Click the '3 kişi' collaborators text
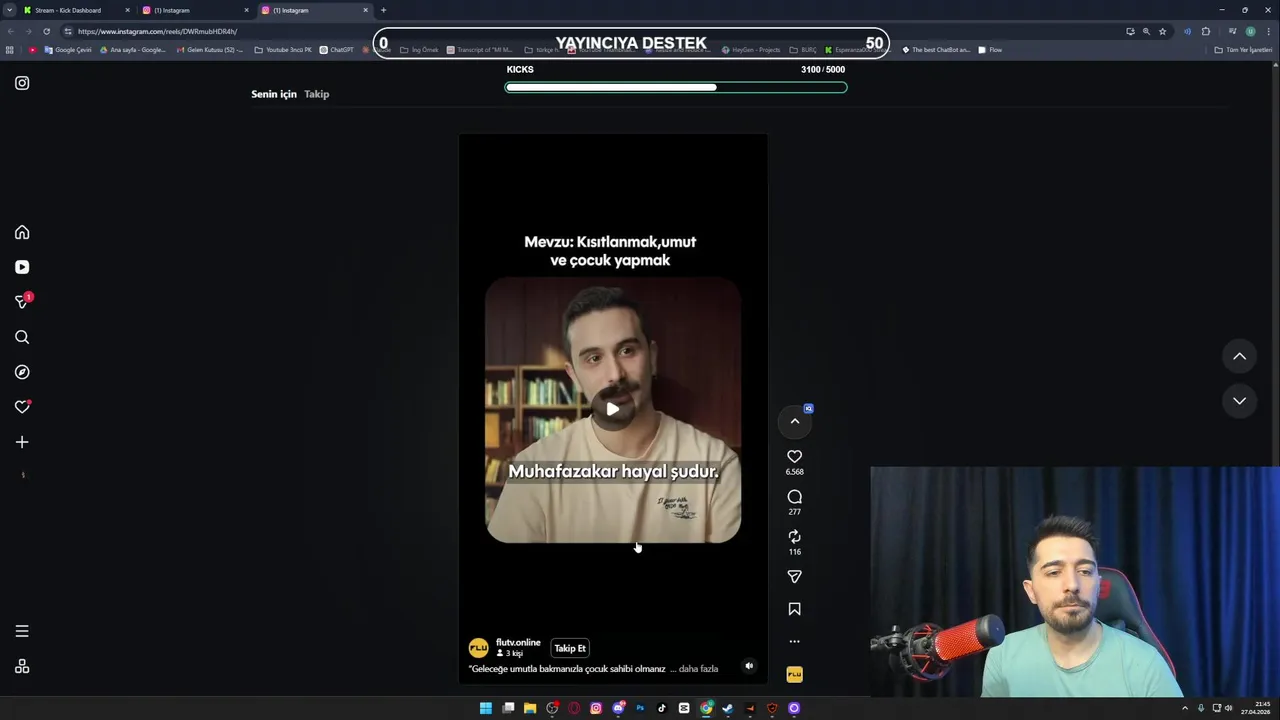Screen dimensions: 1280x720 [510, 654]
